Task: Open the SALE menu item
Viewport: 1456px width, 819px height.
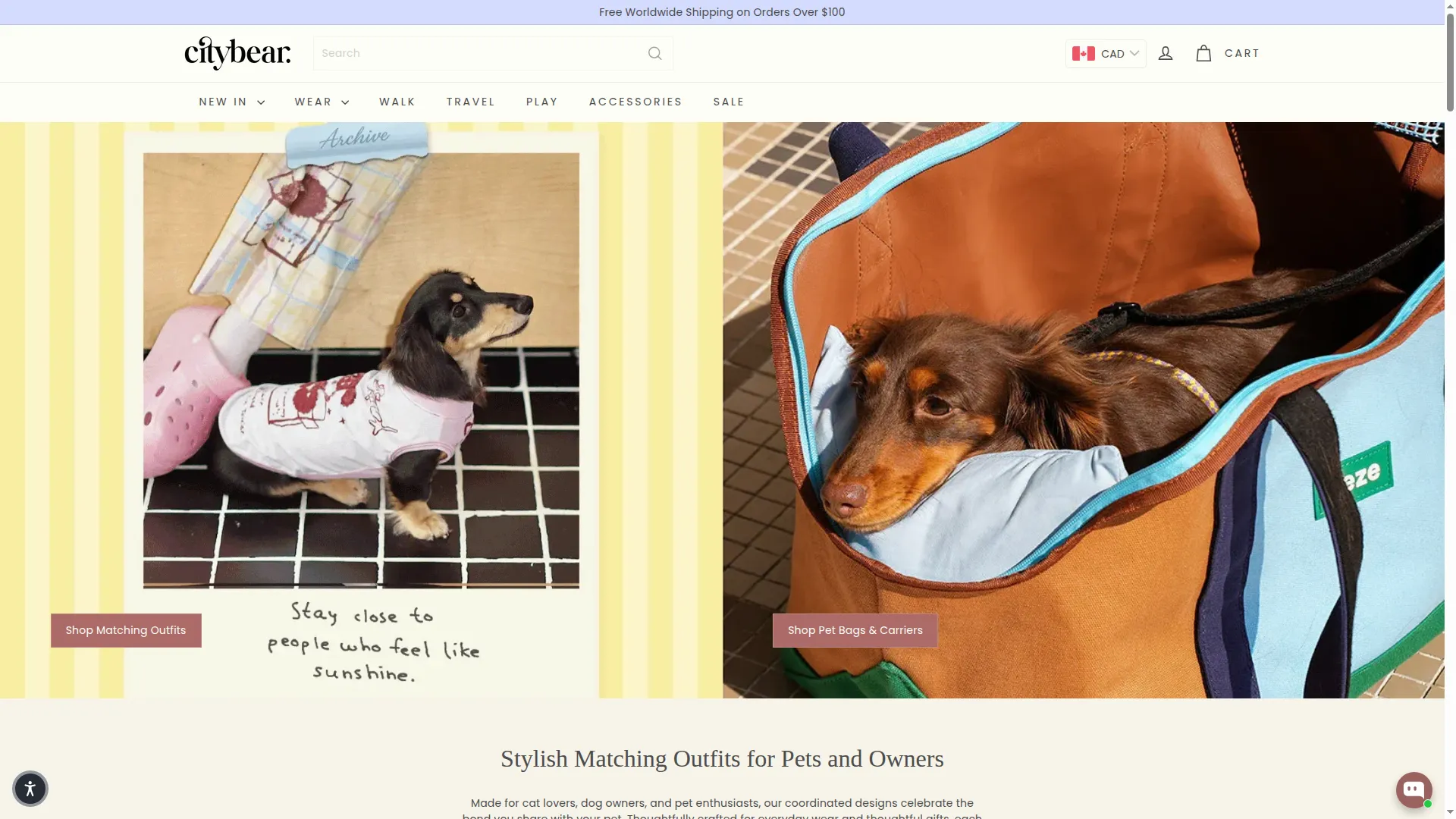Action: tap(729, 102)
